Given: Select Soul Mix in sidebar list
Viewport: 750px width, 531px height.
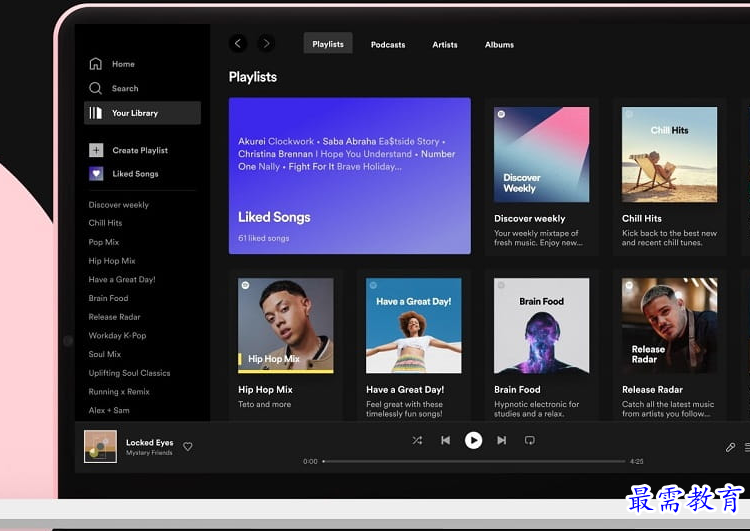Looking at the screenshot, I should 105,354.
